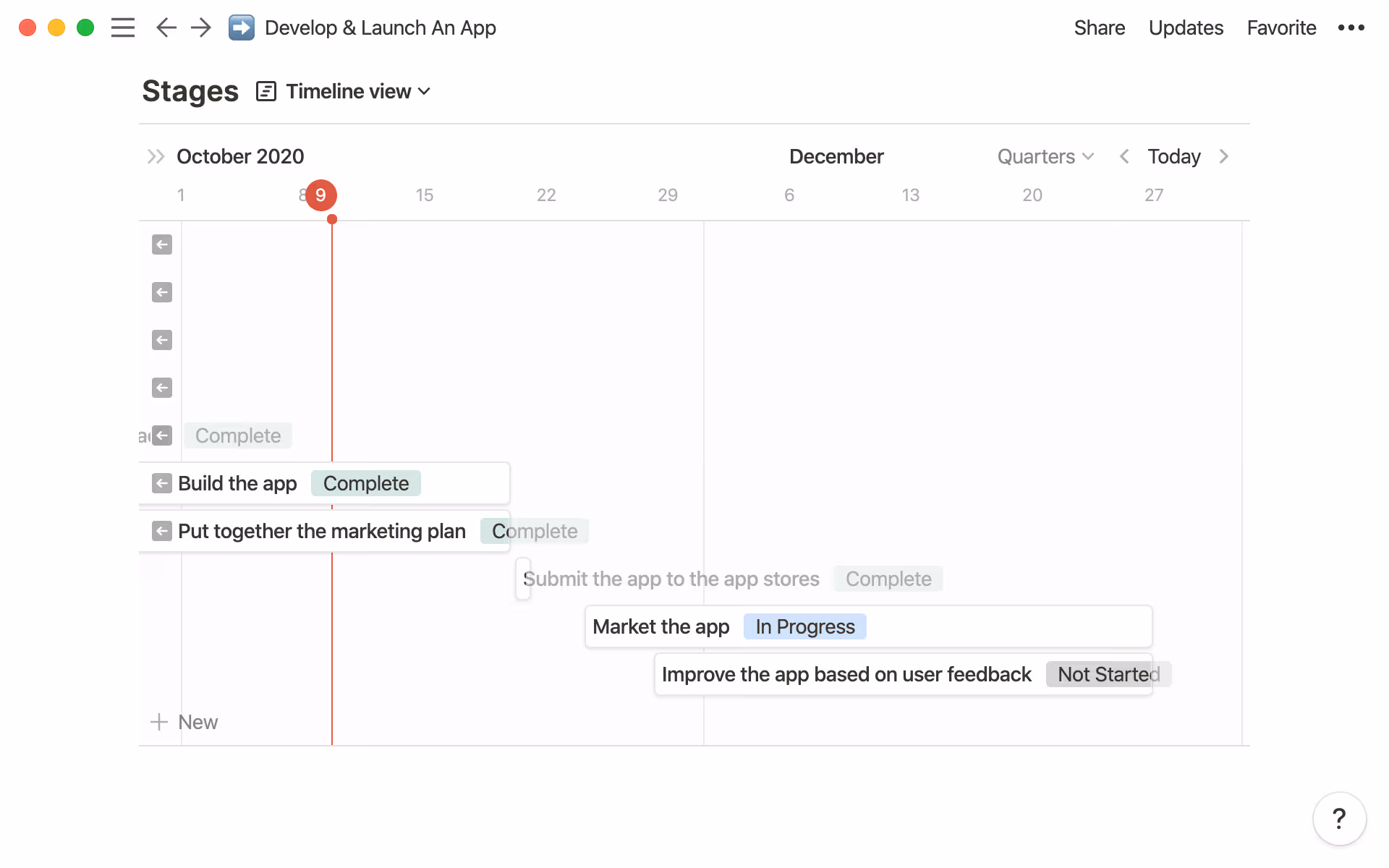Select the Not Started status tag
Viewport: 1389px width, 868px height.
[1106, 674]
